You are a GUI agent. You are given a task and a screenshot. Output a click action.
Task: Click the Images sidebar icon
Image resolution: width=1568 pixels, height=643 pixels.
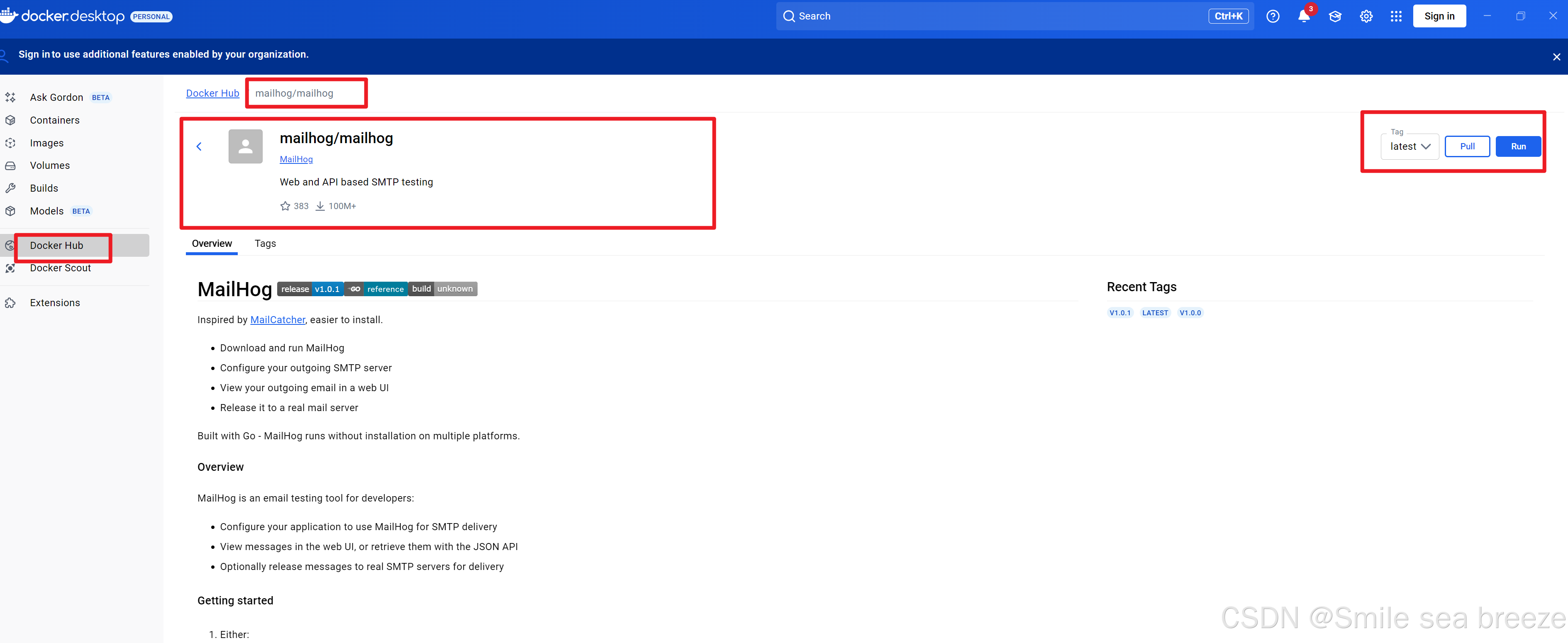click(10, 143)
